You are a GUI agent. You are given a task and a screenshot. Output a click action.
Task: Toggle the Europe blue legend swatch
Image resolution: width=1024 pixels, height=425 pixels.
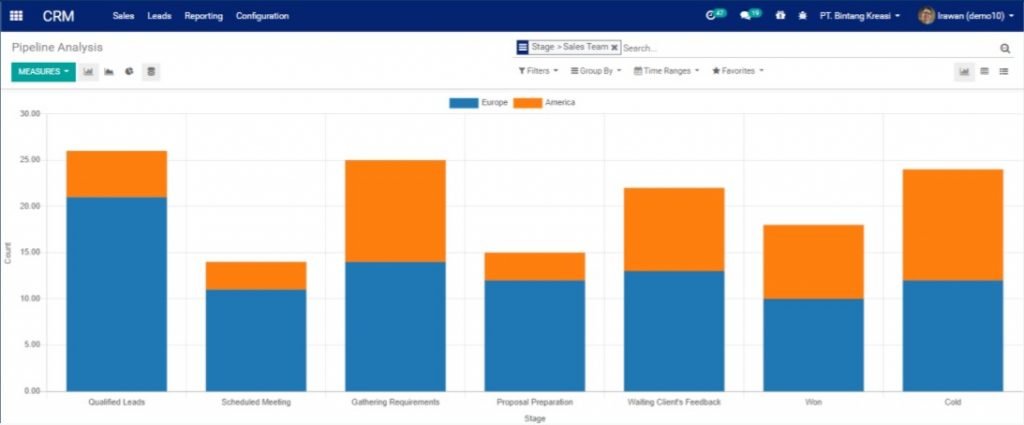(464, 103)
